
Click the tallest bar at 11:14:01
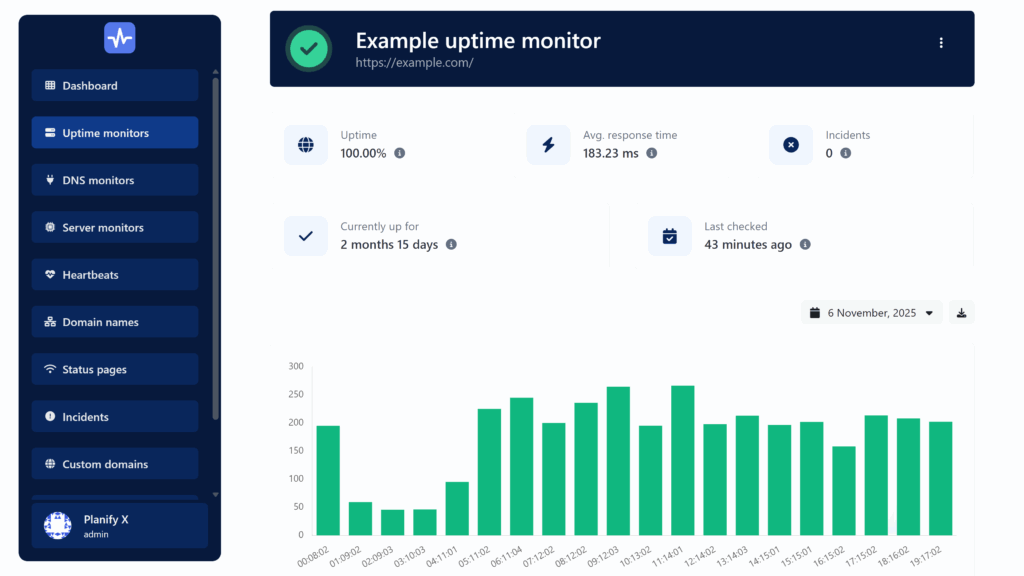click(x=682, y=460)
